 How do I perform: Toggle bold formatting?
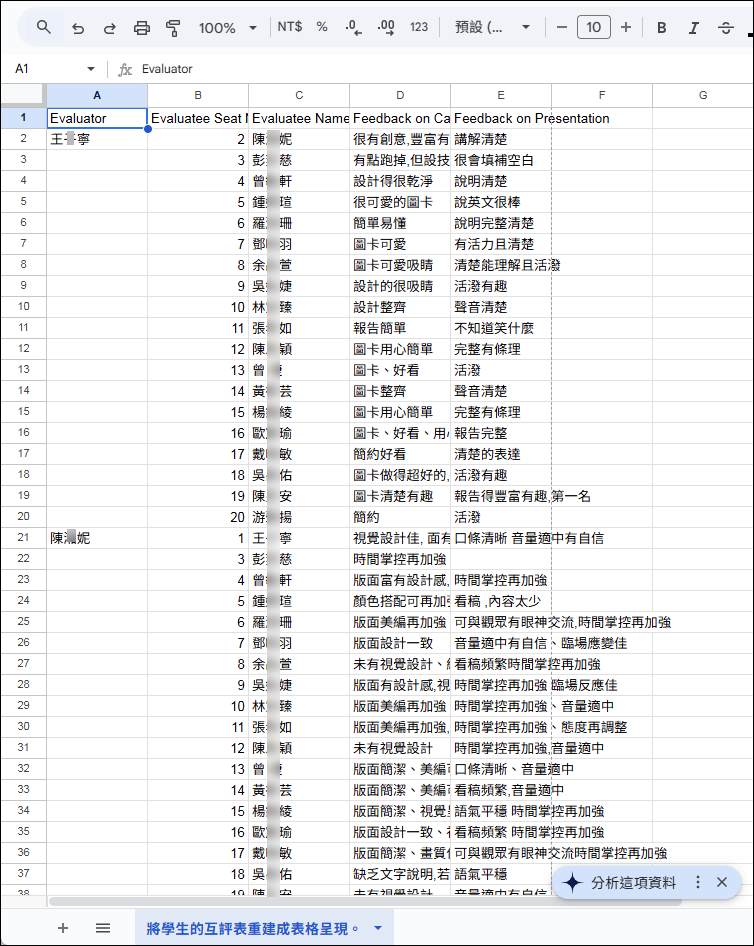tap(662, 27)
